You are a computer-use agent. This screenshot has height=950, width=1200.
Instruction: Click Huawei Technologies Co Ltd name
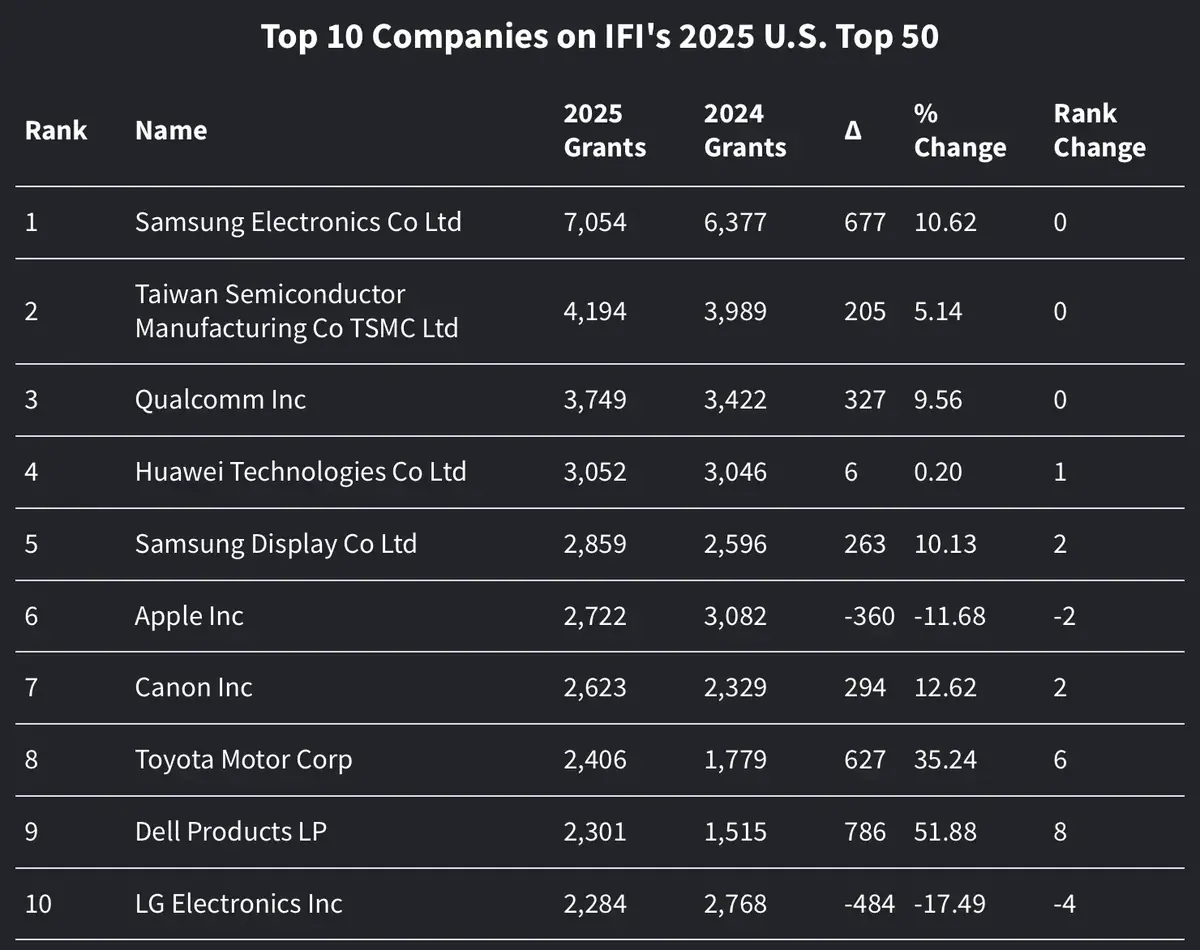pos(300,471)
